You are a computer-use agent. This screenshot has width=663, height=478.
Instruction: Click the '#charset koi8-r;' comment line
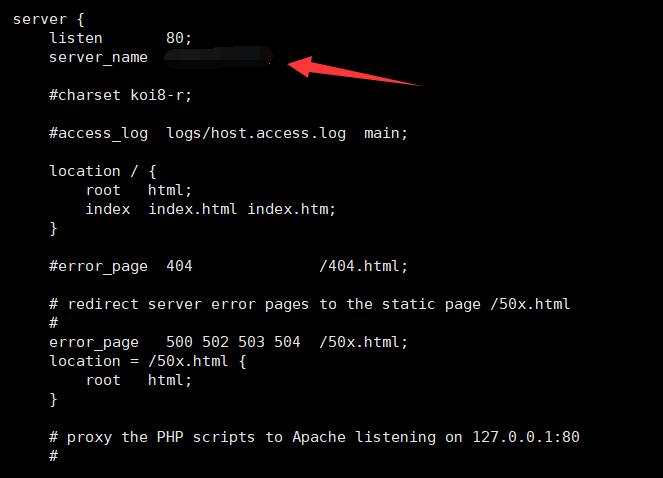pos(120,95)
